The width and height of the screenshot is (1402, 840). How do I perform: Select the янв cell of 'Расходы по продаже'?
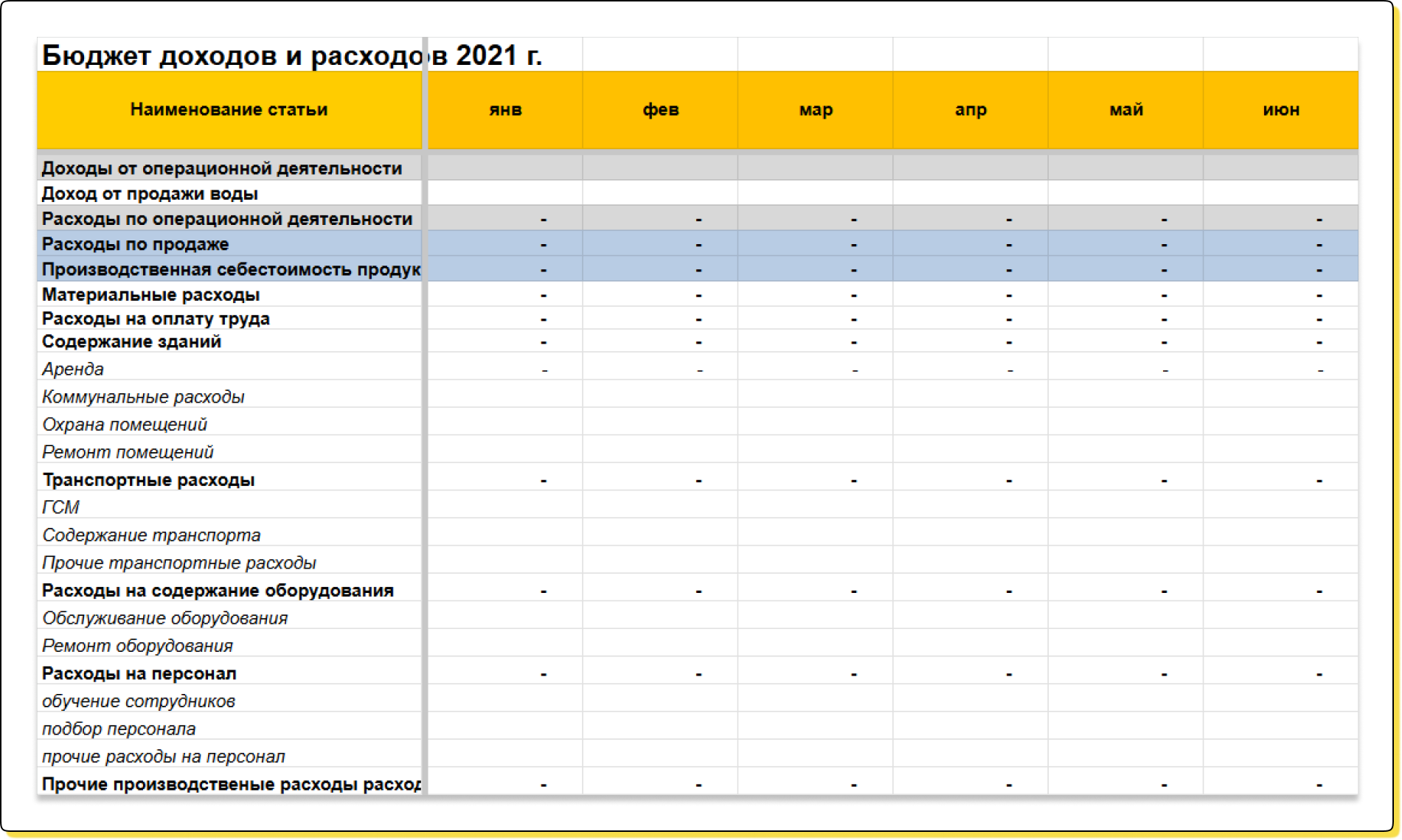point(505,243)
